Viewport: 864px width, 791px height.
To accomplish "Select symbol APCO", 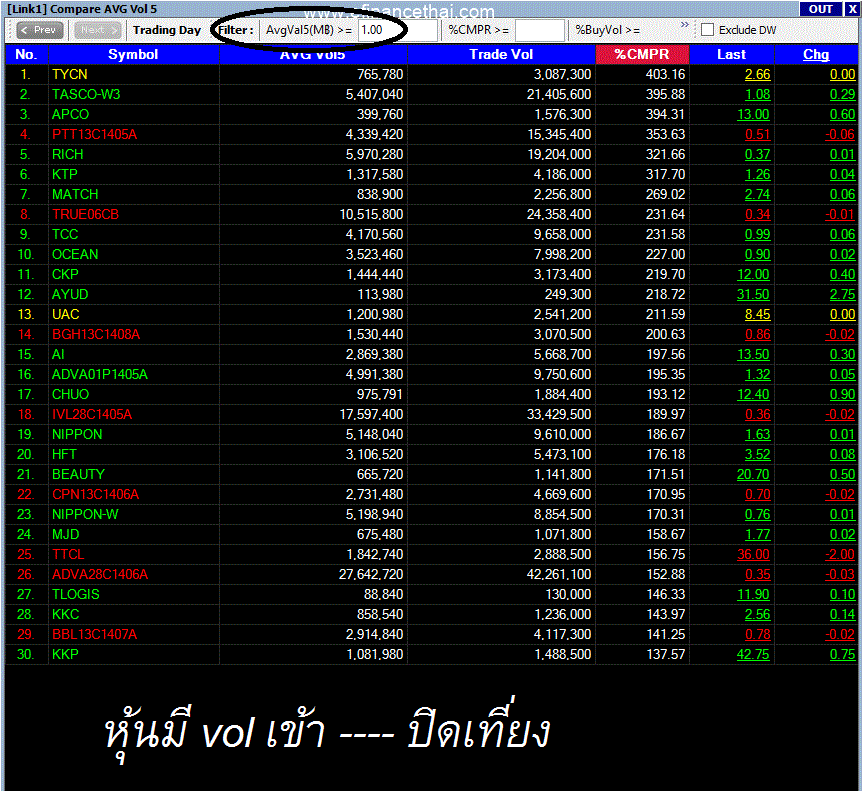I will click(x=70, y=115).
